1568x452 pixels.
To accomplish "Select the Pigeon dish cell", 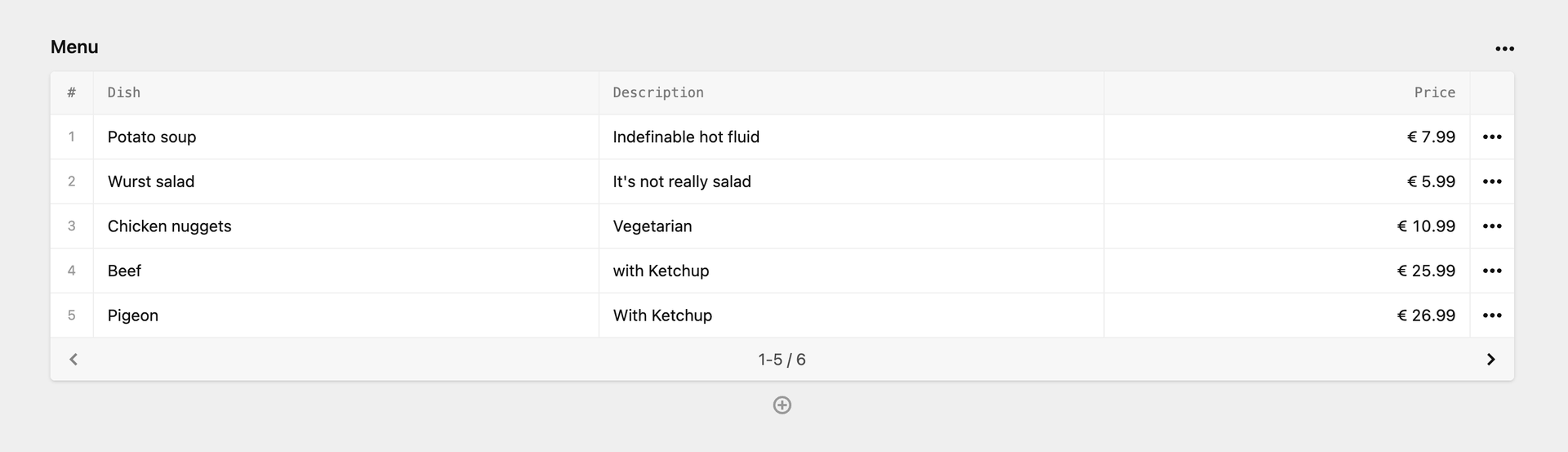I will coord(345,316).
